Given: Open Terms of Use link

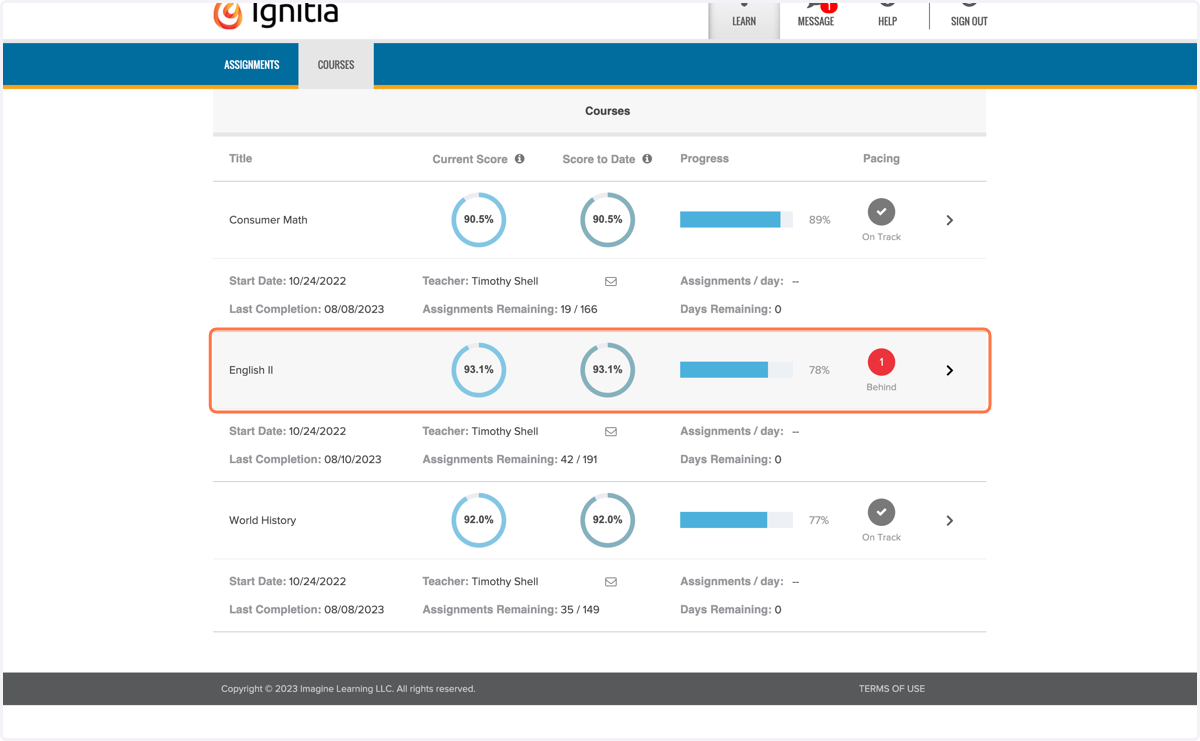Looking at the screenshot, I should [x=892, y=689].
